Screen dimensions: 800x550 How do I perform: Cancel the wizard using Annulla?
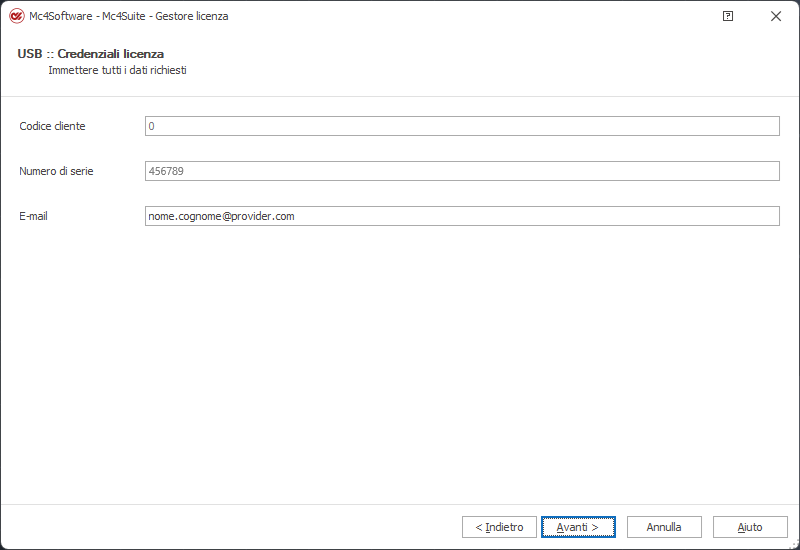(x=664, y=527)
